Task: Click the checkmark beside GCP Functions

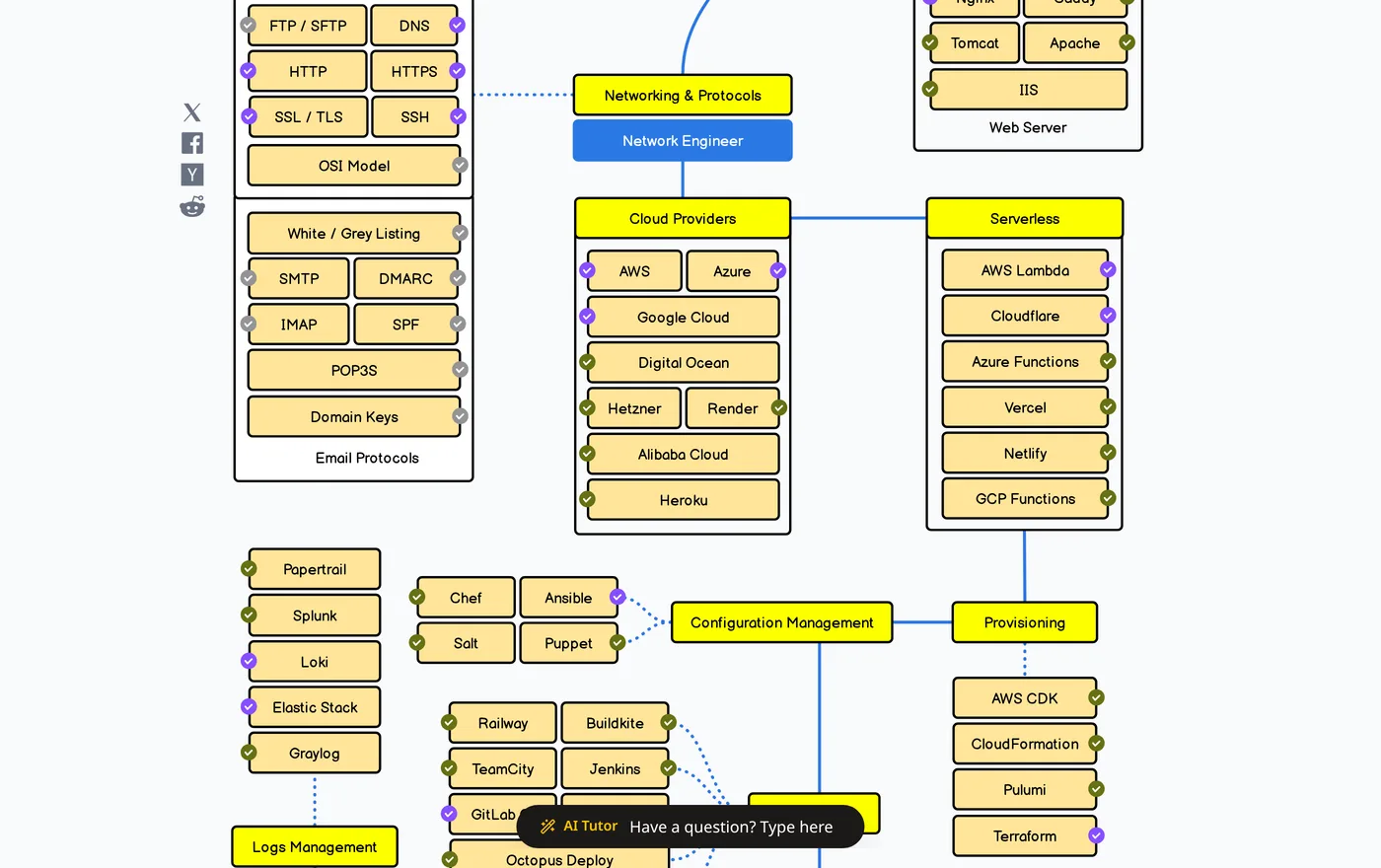Action: (1108, 498)
